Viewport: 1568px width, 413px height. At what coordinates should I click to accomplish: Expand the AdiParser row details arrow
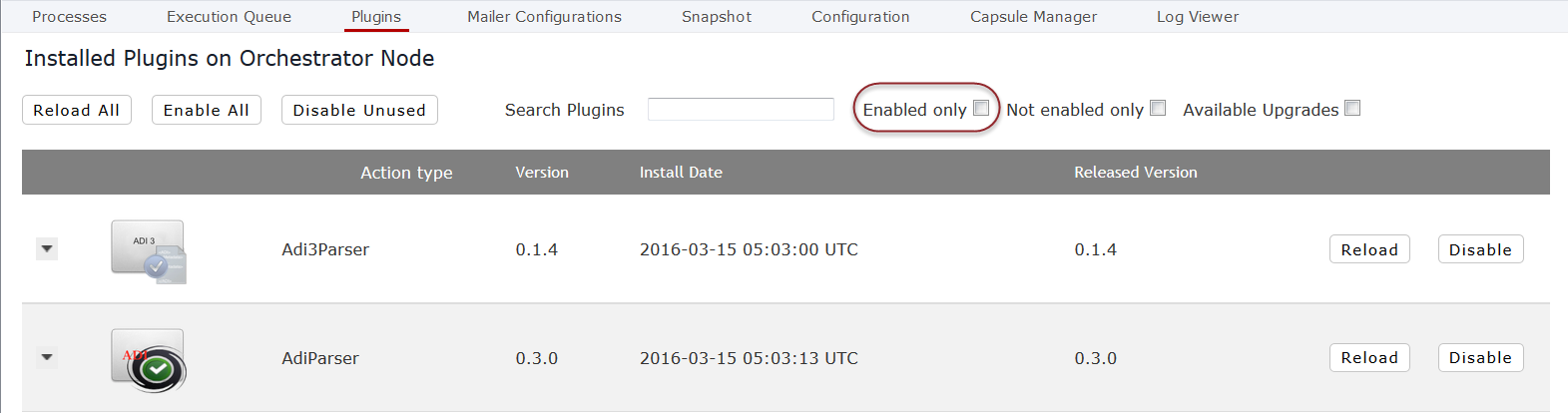(47, 357)
